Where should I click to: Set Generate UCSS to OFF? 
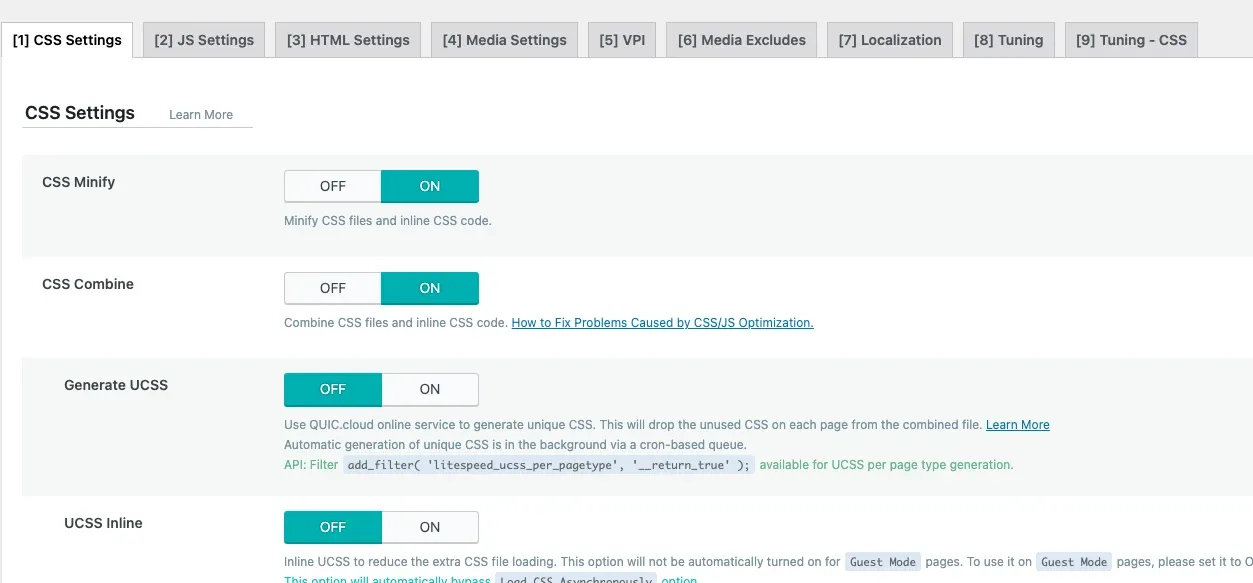pos(333,389)
